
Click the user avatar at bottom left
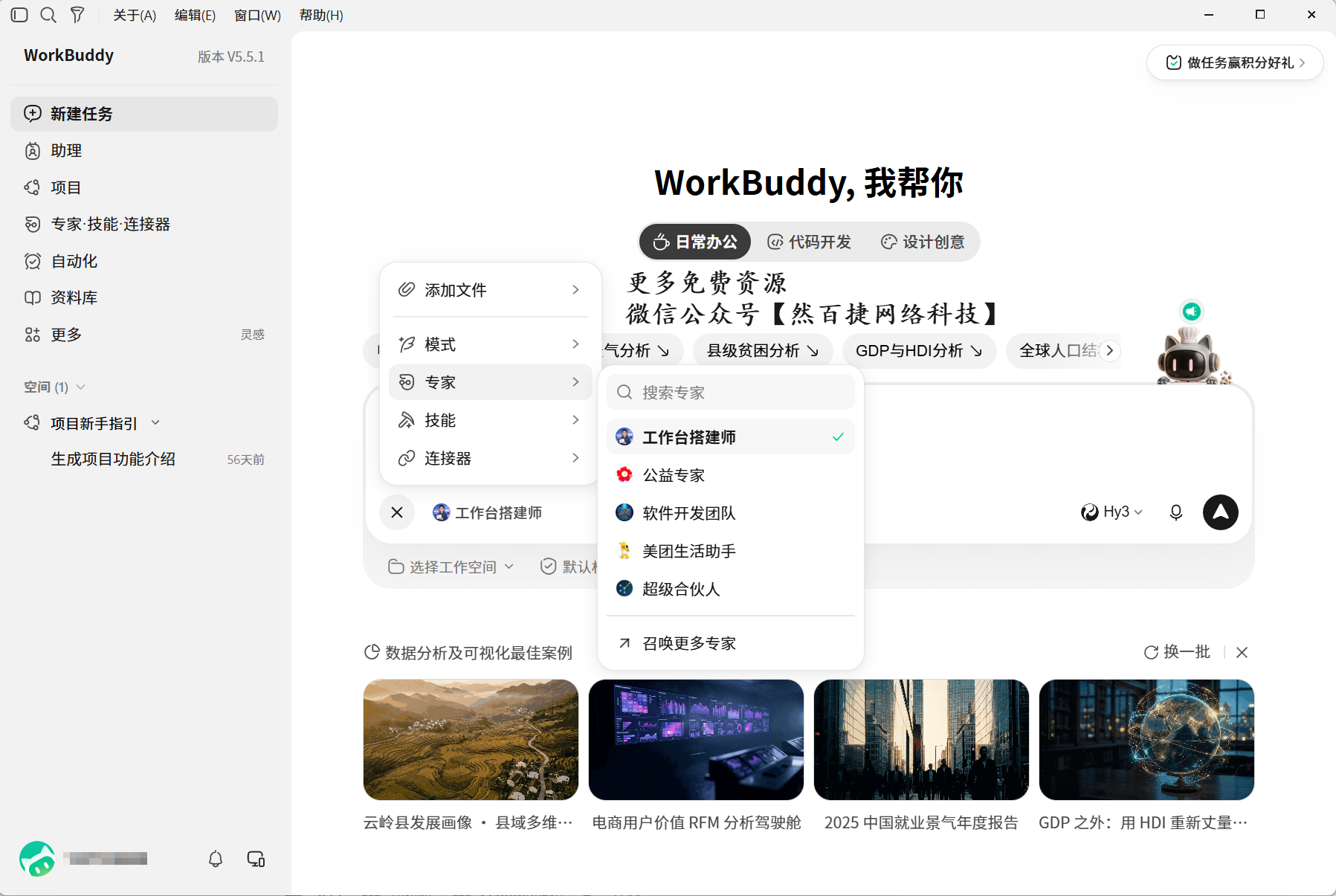tap(37, 859)
